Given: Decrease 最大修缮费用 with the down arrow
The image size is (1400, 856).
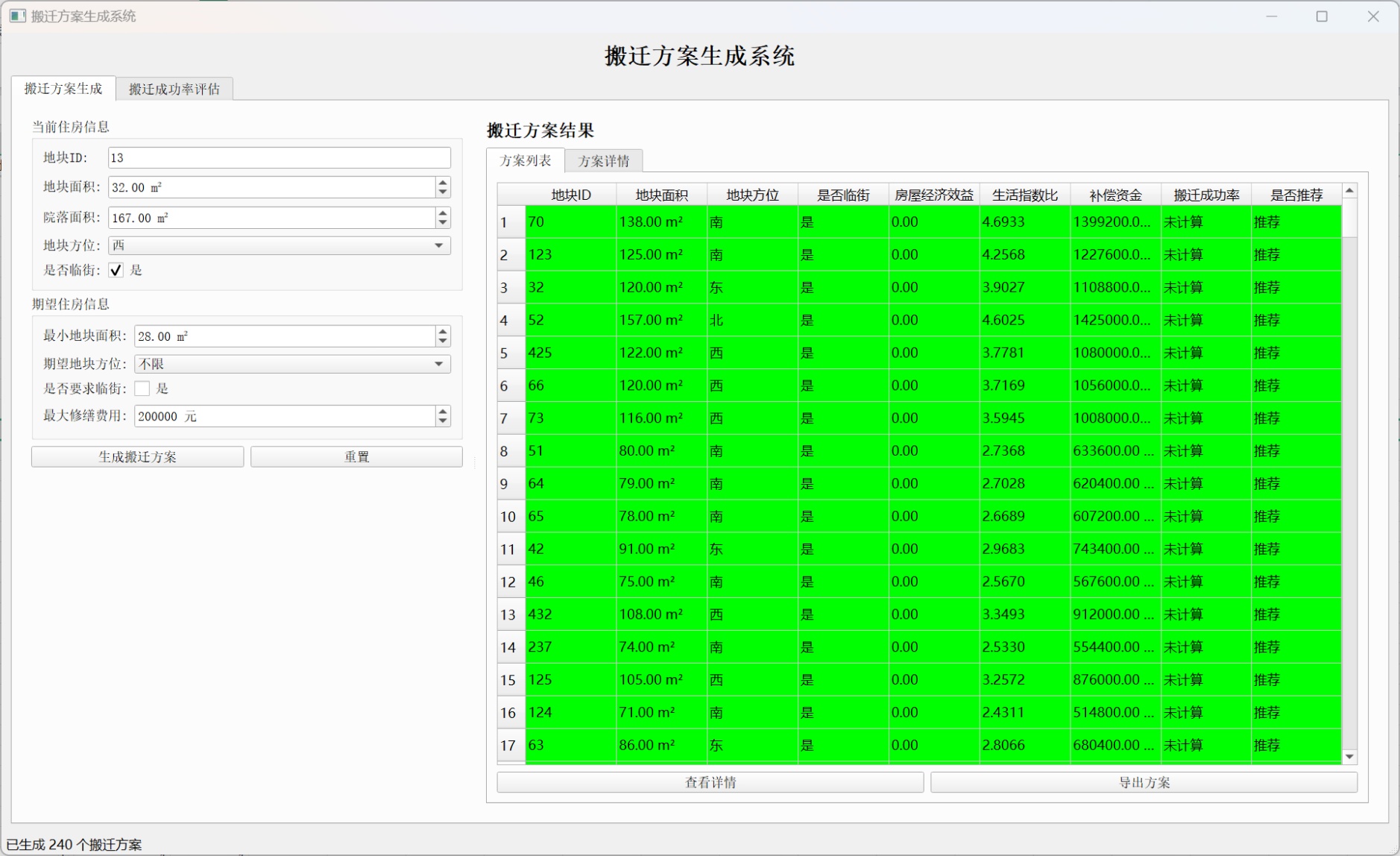Looking at the screenshot, I should (443, 421).
